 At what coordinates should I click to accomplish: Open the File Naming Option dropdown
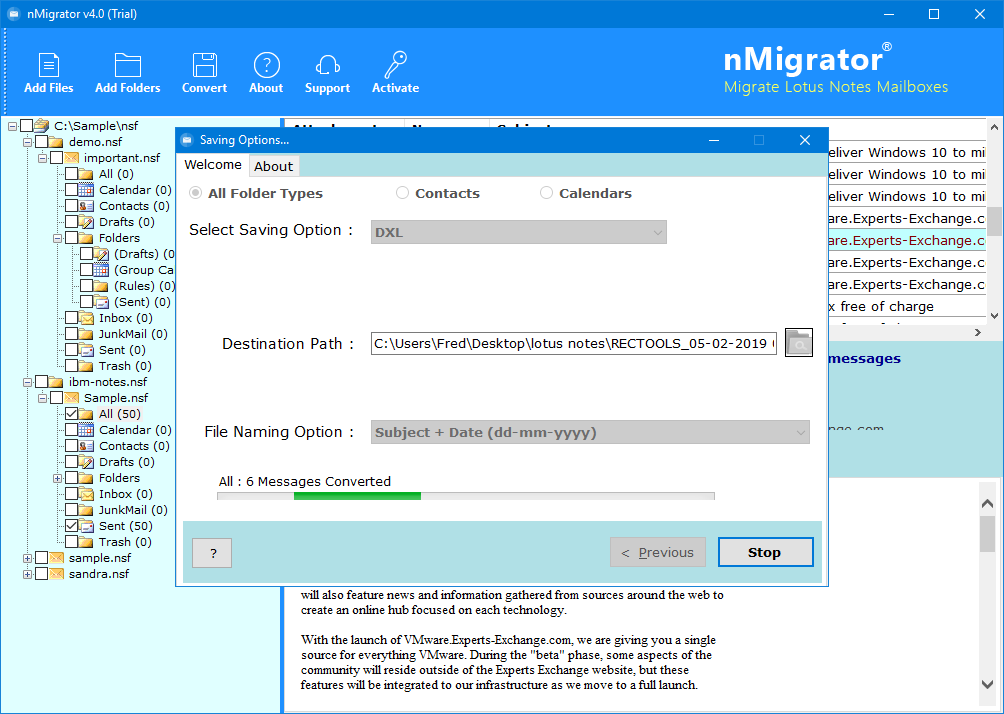pyautogui.click(x=590, y=432)
